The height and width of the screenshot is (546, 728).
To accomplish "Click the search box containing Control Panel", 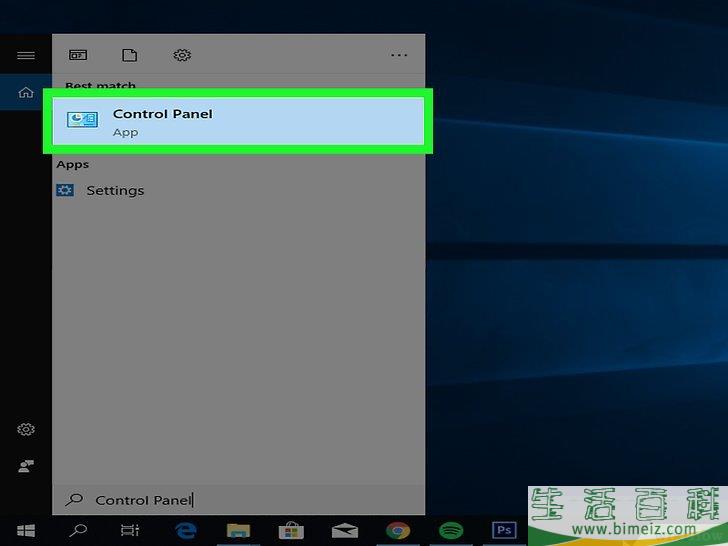I will [x=238, y=500].
